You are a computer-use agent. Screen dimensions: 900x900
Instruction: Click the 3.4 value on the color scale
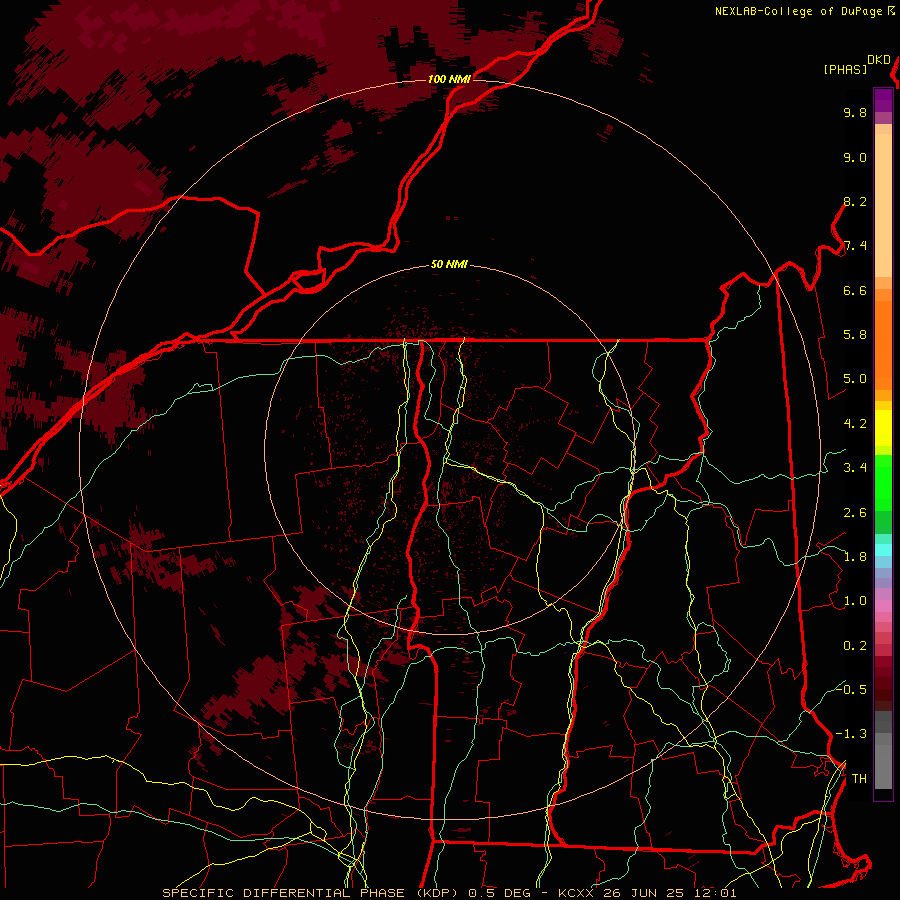click(x=855, y=468)
